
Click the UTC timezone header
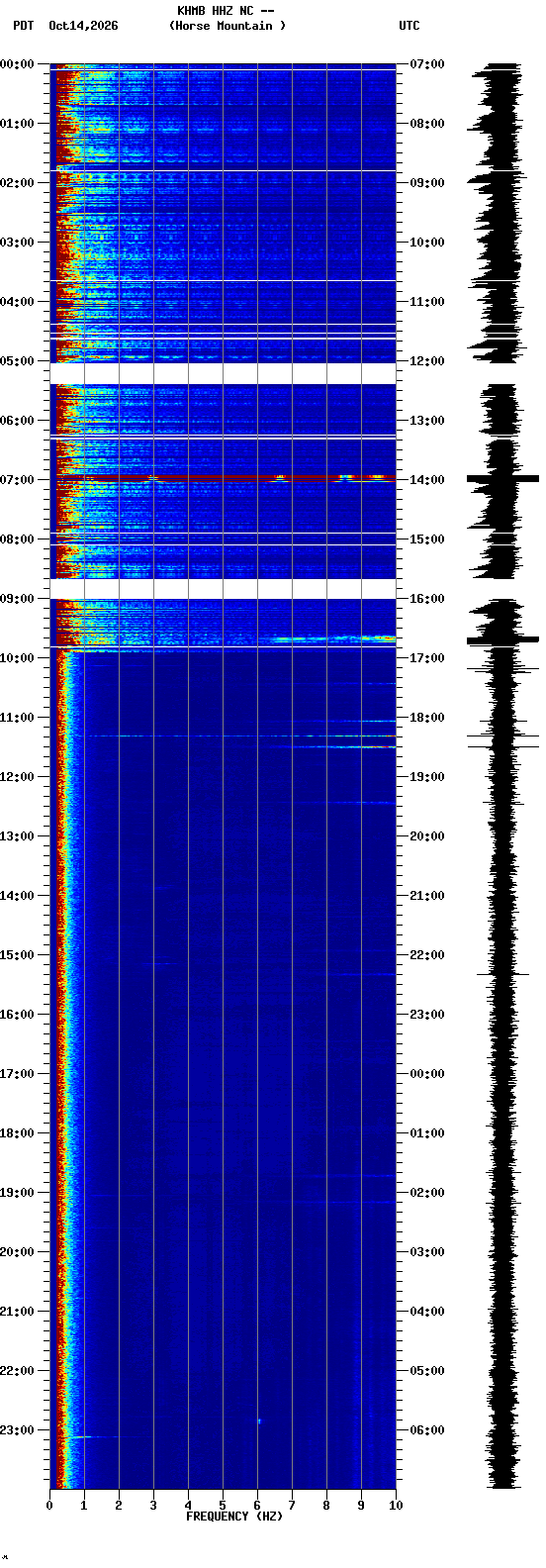point(409,26)
